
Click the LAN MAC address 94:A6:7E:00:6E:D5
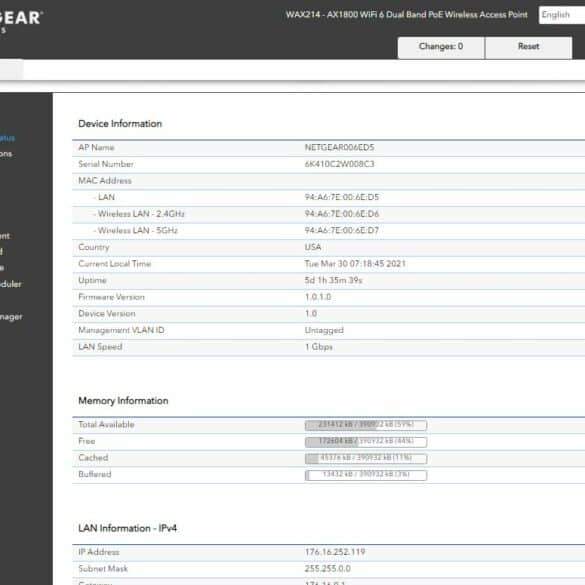click(x=342, y=197)
